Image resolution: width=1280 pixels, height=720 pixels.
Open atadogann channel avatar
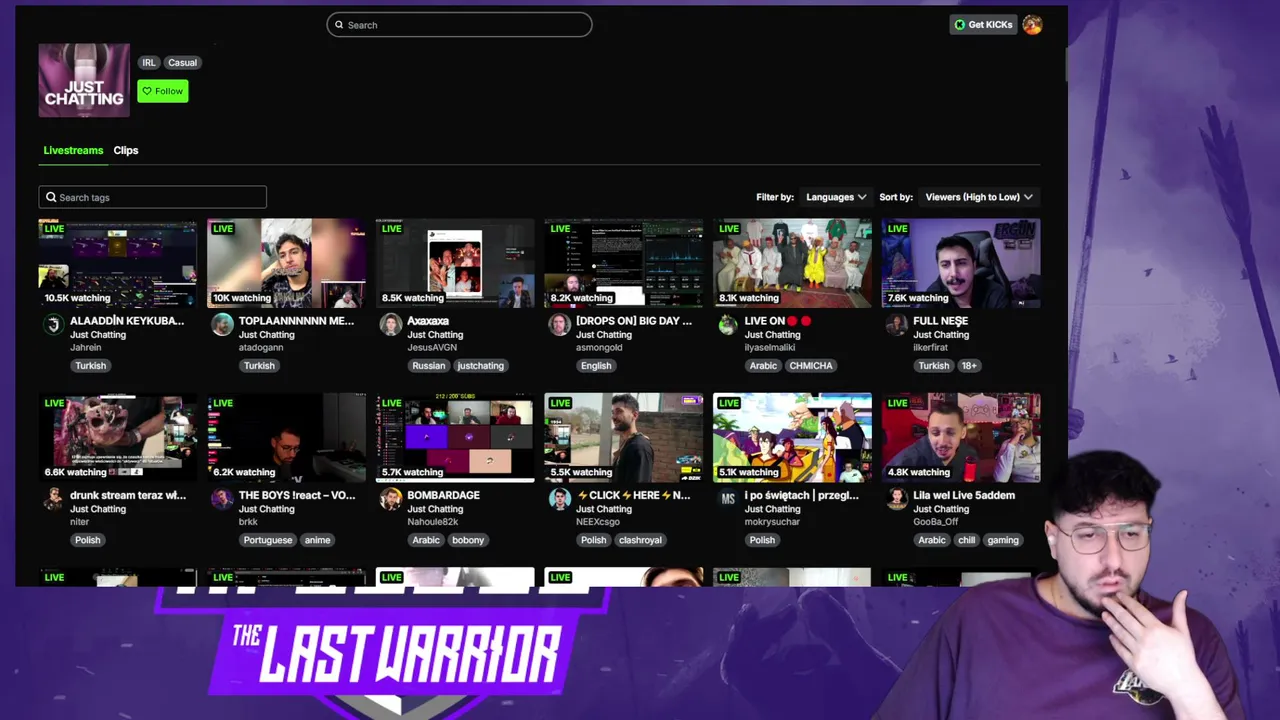[222, 324]
